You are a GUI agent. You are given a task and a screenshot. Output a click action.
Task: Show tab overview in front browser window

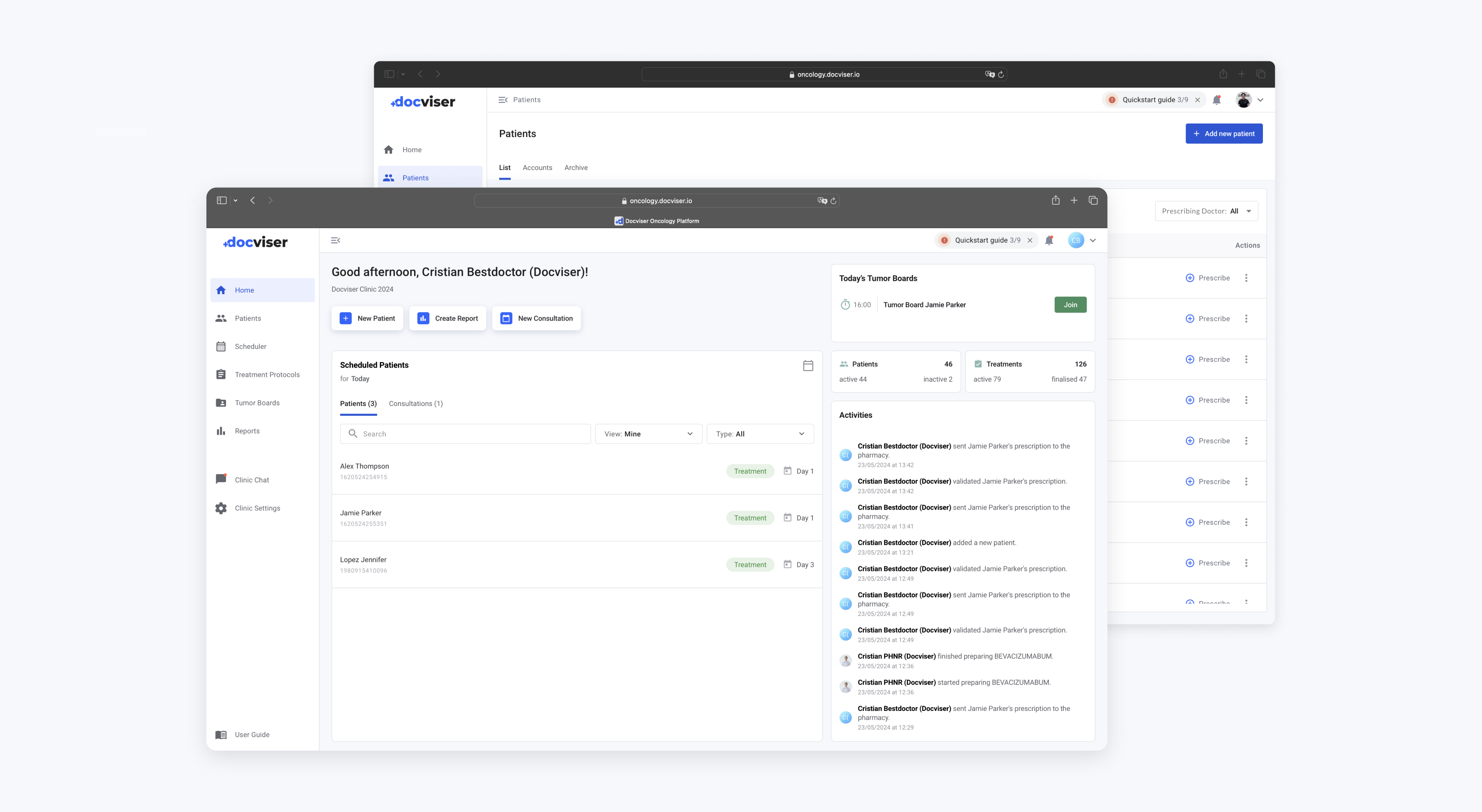pos(1093,200)
